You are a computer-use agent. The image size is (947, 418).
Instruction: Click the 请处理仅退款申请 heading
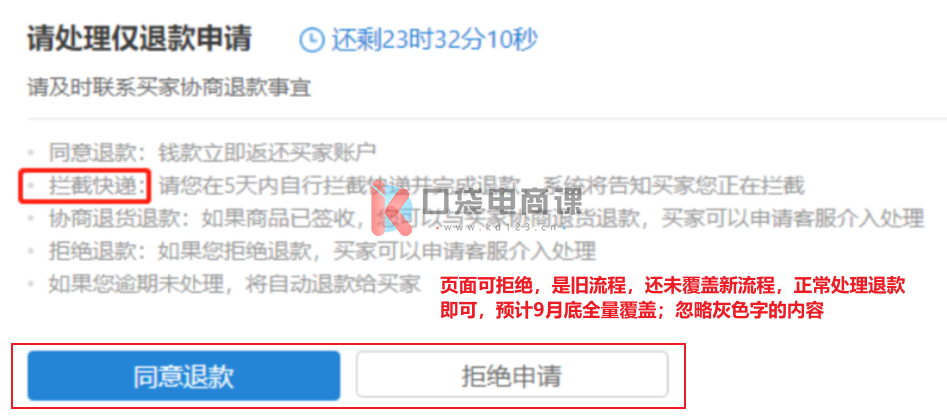click(x=140, y=40)
